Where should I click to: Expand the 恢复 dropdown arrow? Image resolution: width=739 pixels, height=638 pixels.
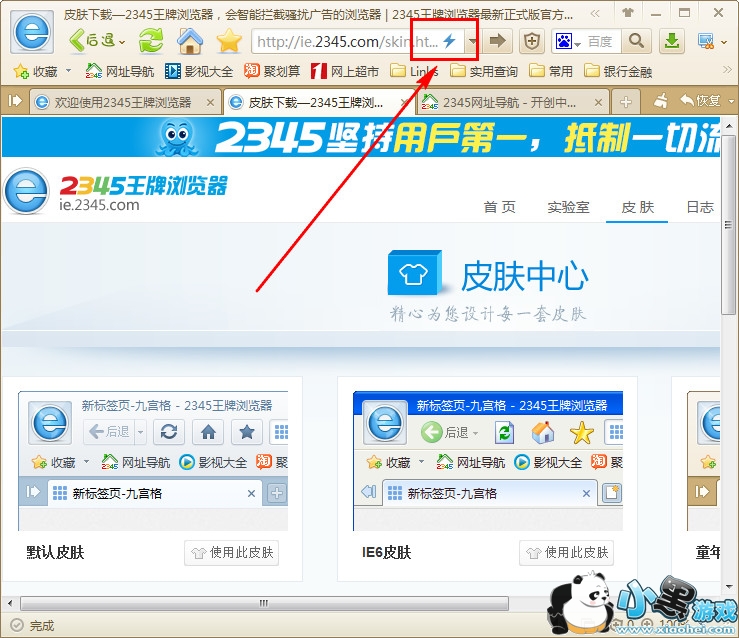tap(731, 101)
